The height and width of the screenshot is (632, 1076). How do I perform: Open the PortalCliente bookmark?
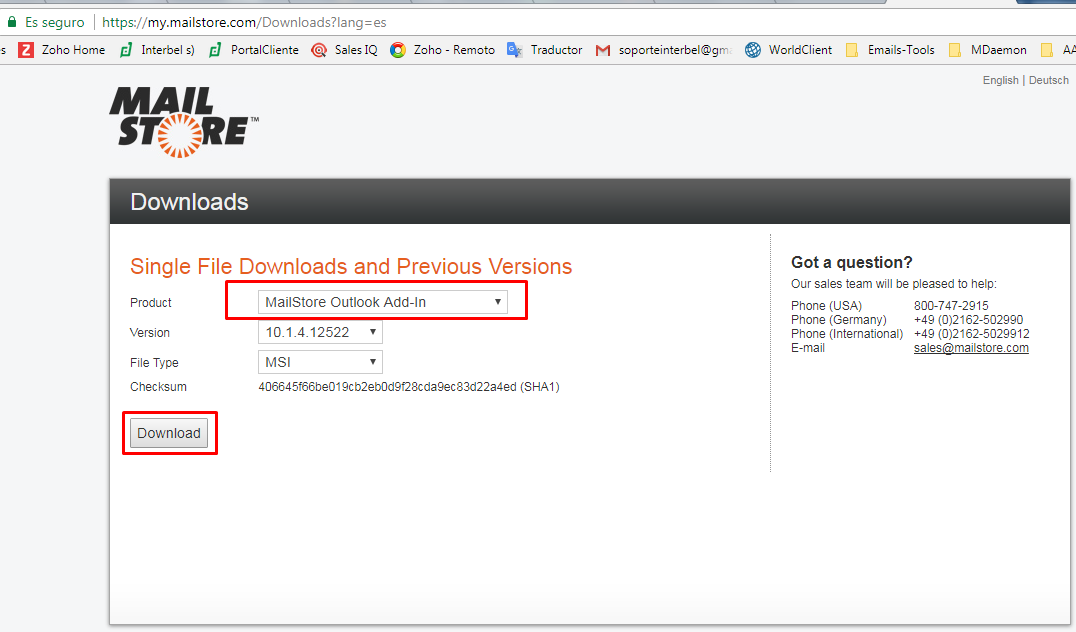tap(254, 50)
